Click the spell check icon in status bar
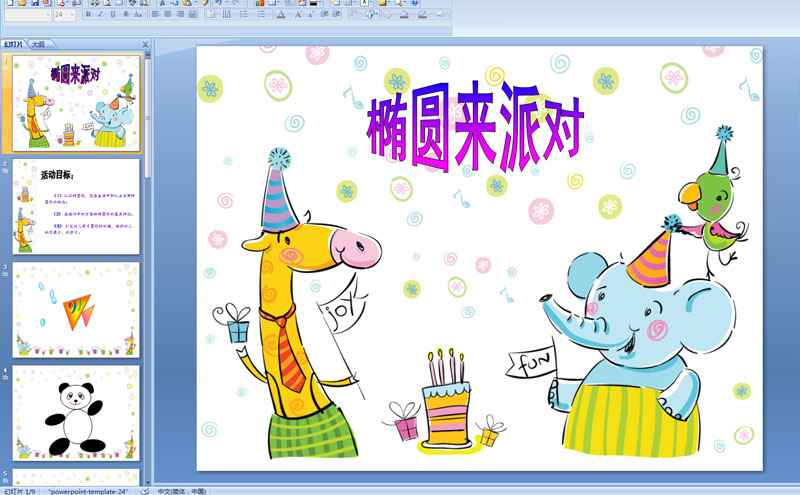 145,491
